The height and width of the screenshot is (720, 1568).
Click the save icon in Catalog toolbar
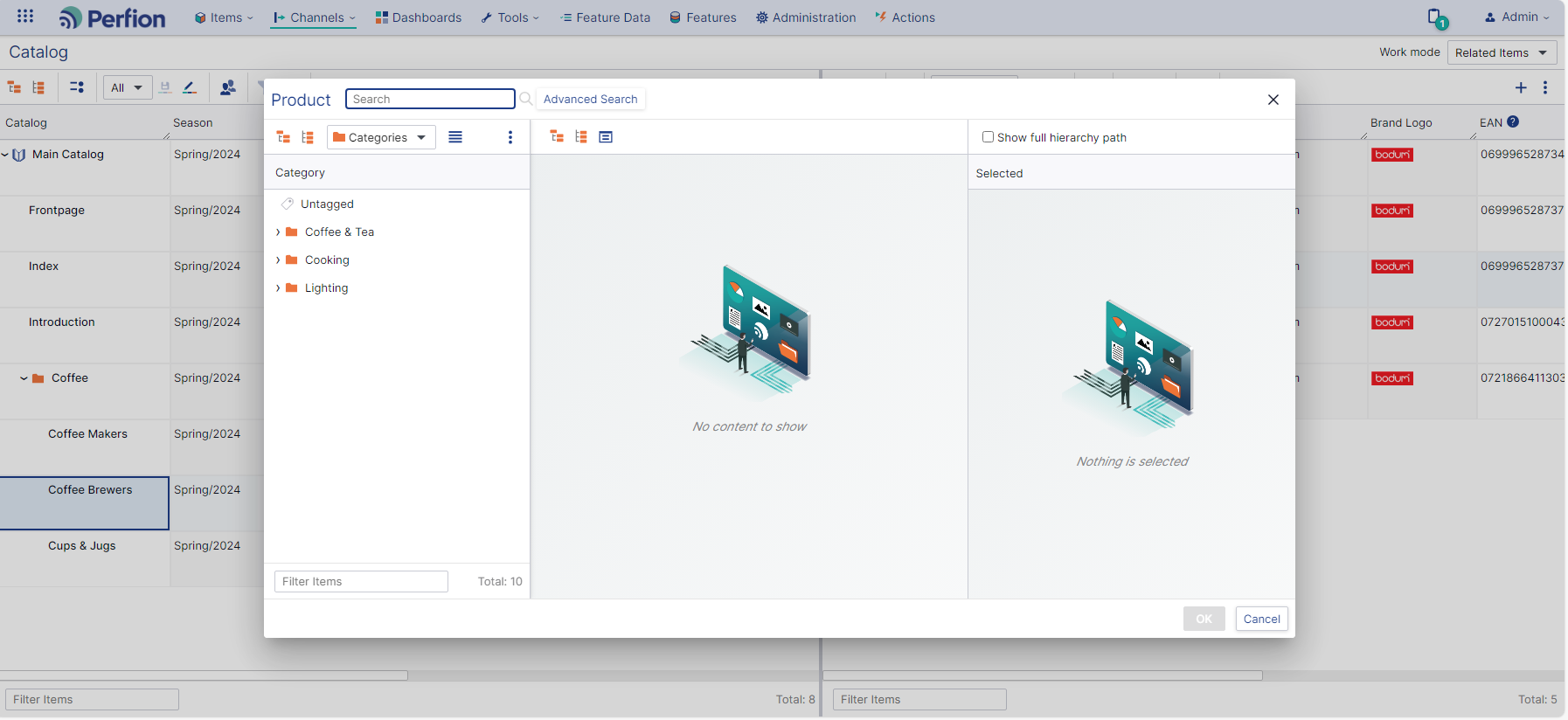(165, 87)
